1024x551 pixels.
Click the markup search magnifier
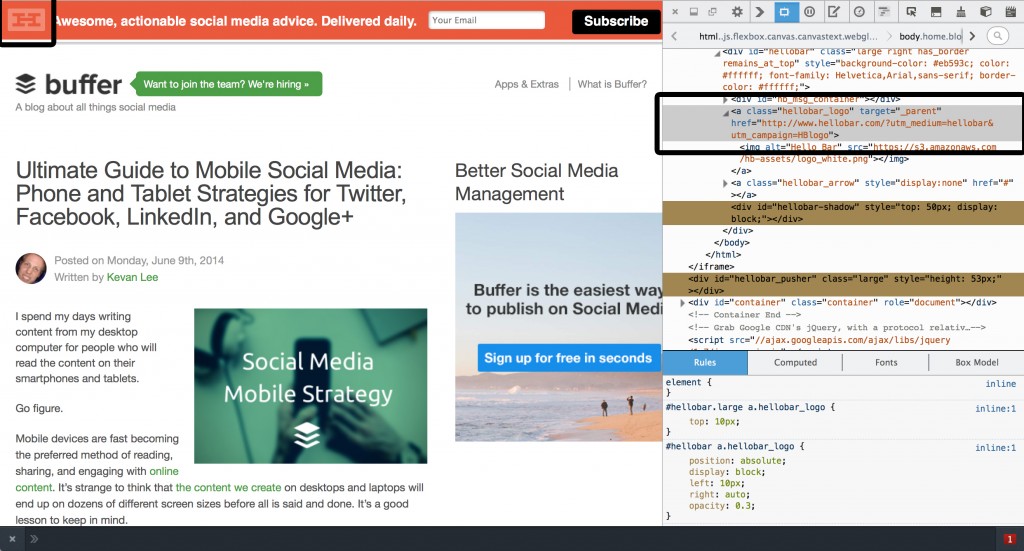click(x=997, y=37)
